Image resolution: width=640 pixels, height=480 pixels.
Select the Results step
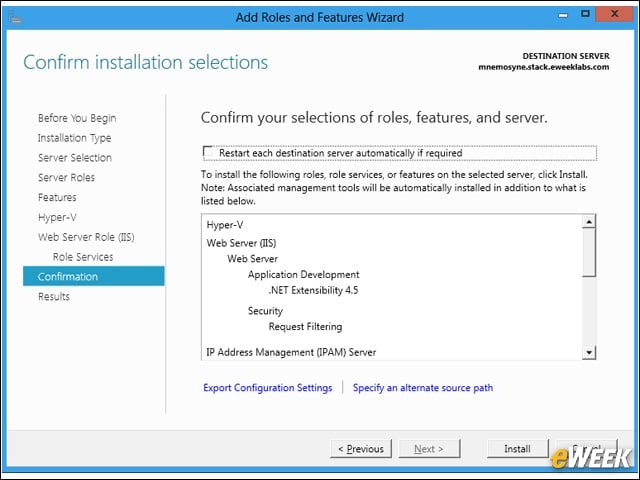[54, 296]
